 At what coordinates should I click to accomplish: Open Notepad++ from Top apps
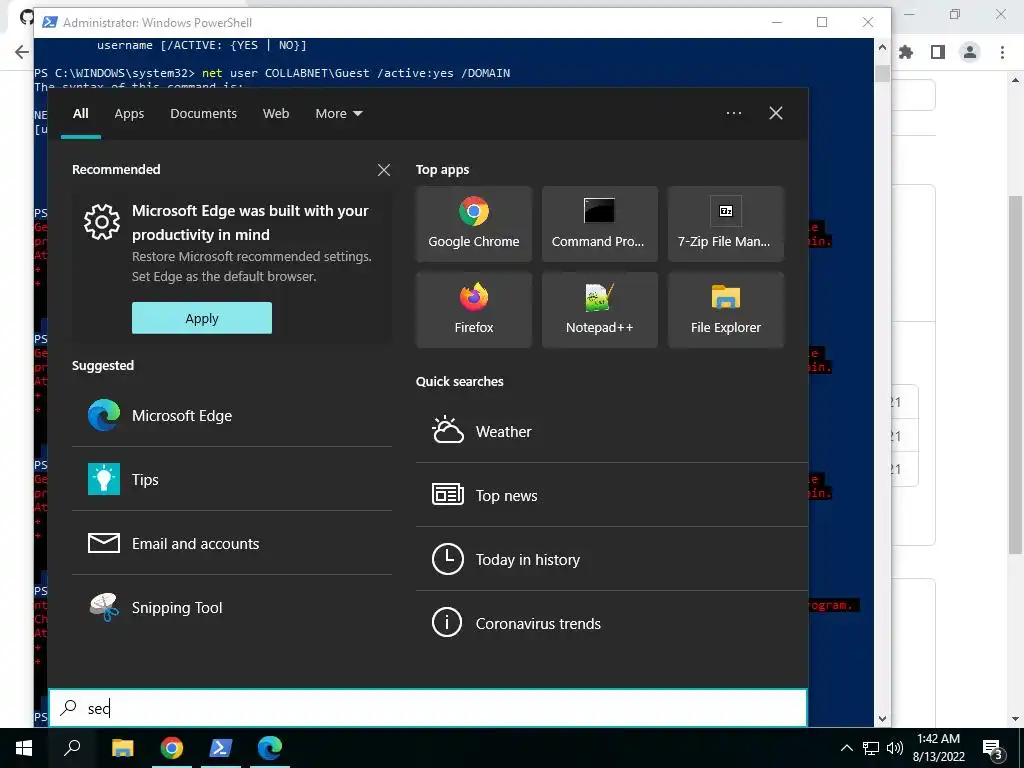[x=599, y=310]
